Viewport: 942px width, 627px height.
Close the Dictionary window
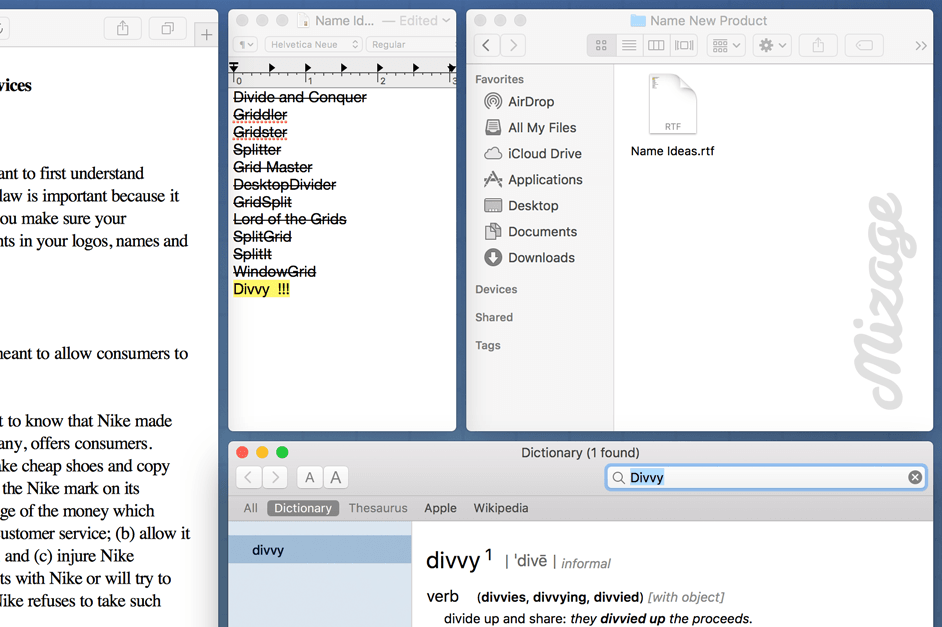click(x=242, y=452)
